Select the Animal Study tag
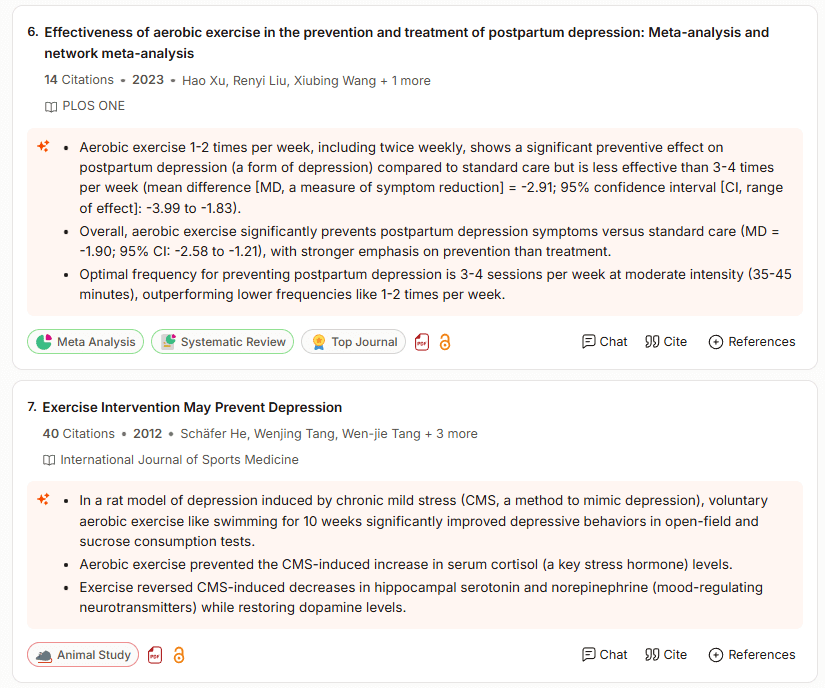The width and height of the screenshot is (825, 688). pos(83,655)
